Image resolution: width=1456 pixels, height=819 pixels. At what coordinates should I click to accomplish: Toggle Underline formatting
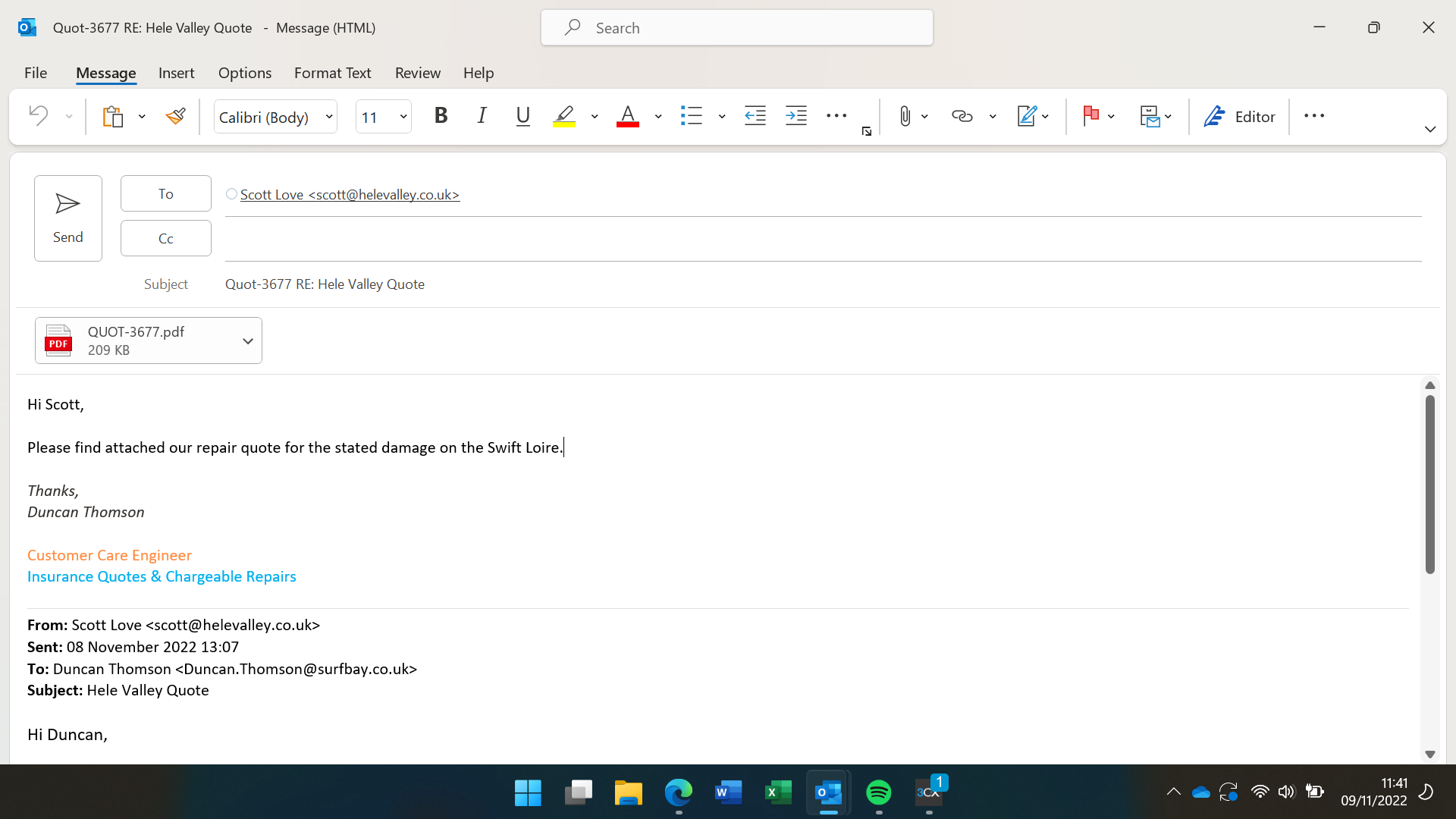pyautogui.click(x=522, y=116)
